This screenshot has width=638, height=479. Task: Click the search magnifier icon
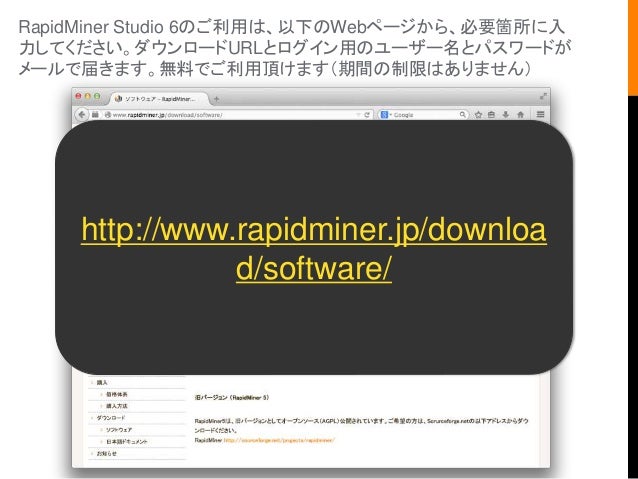click(x=463, y=115)
